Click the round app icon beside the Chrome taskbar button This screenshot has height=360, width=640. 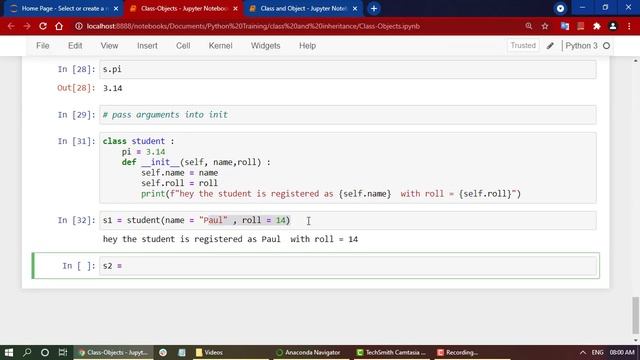[163, 352]
